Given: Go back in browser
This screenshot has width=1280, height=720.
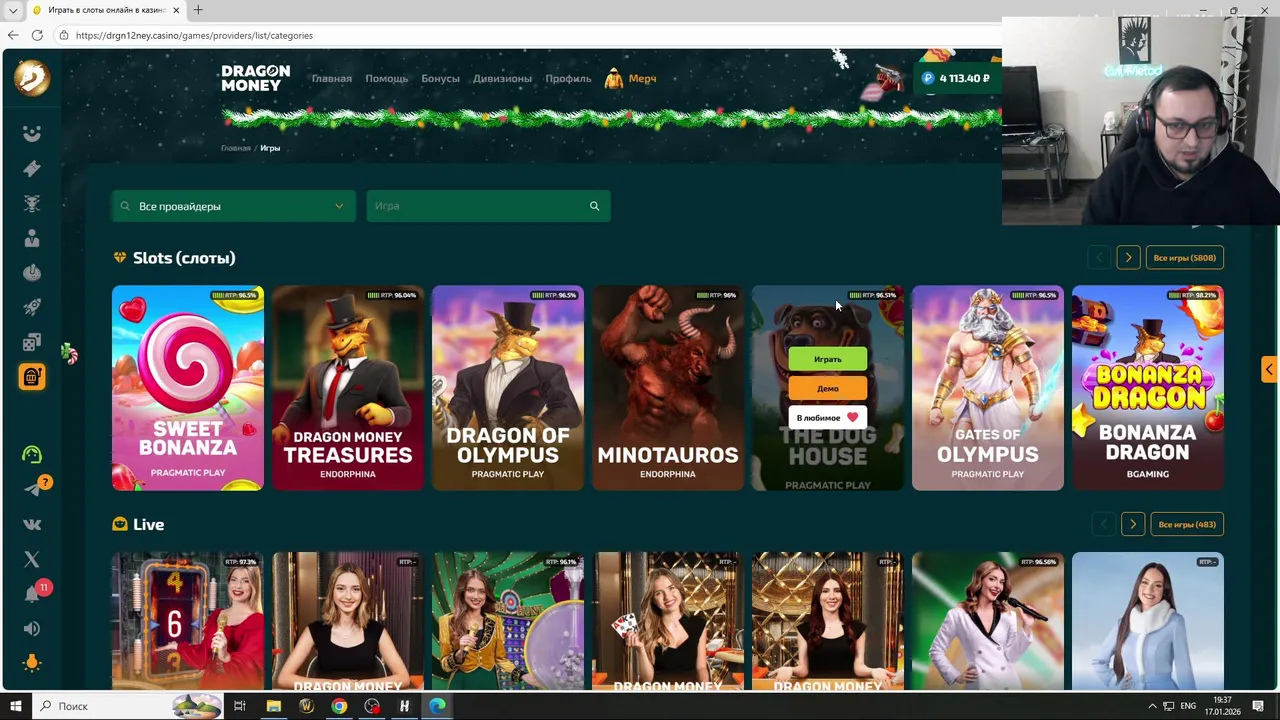Looking at the screenshot, I should pyautogui.click(x=13, y=35).
